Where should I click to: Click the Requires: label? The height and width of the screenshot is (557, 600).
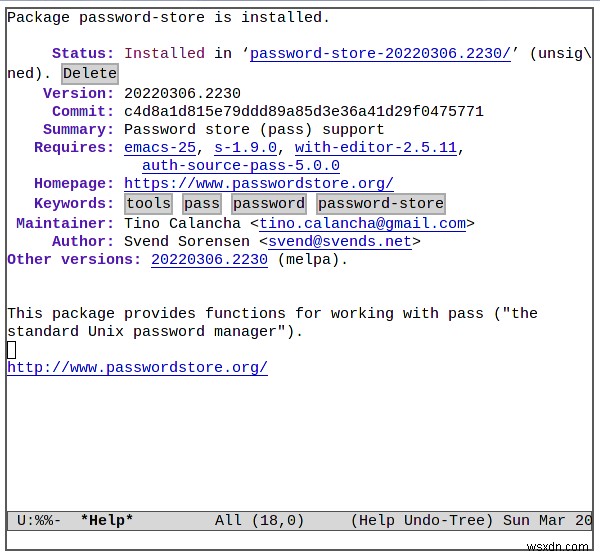(x=74, y=147)
